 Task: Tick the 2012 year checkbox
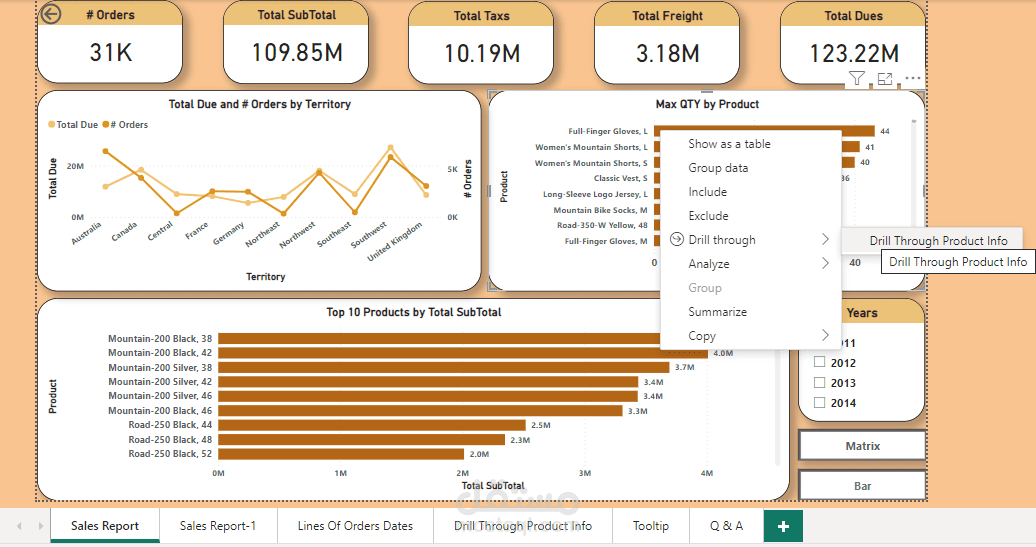pos(819,362)
